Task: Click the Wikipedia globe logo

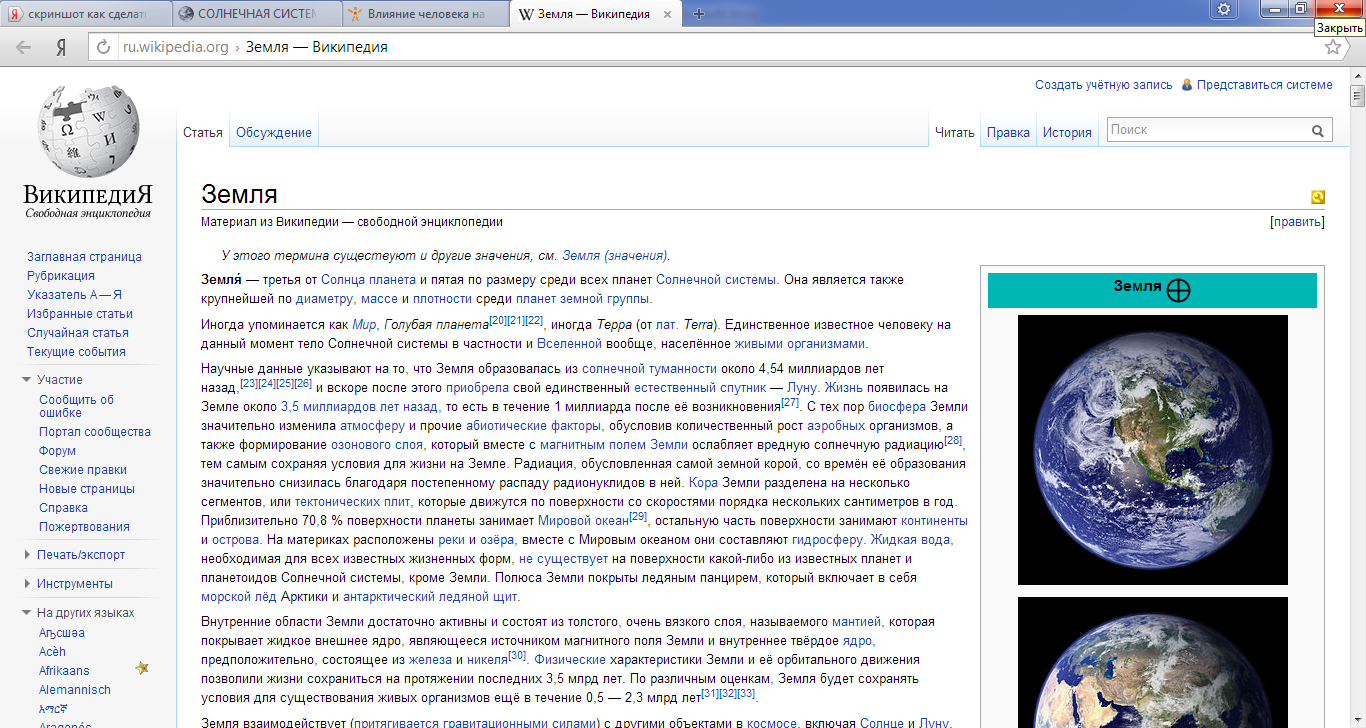Action: coord(88,130)
